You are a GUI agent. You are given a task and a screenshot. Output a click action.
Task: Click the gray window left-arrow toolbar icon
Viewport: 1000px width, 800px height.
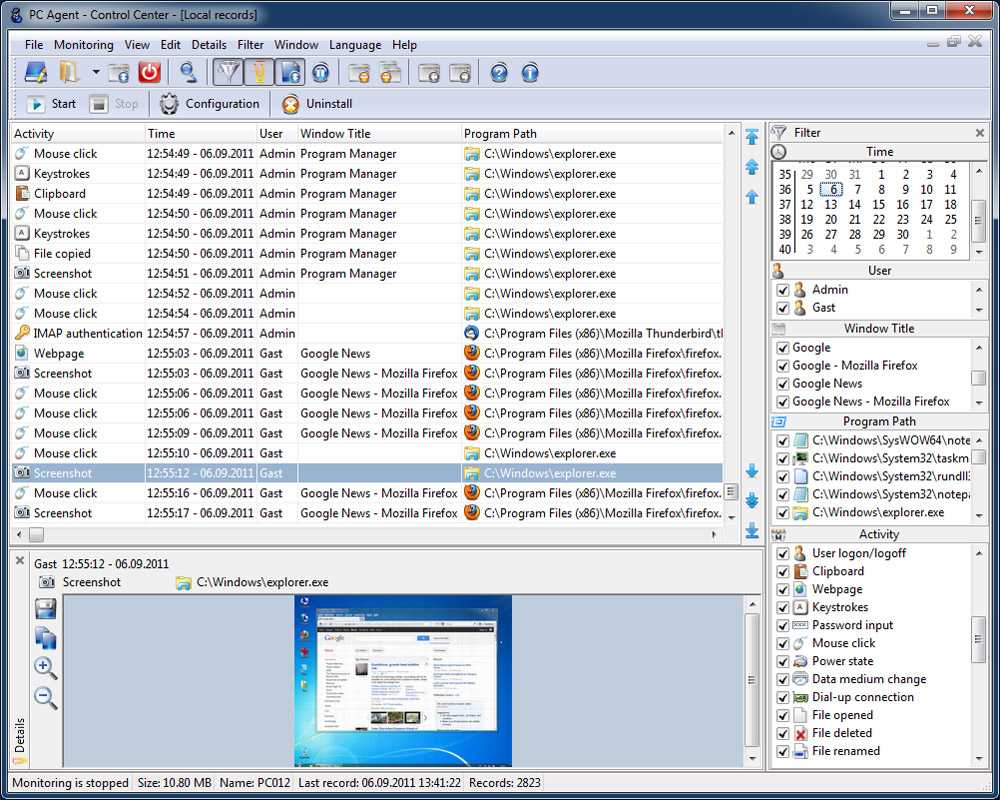[x=429, y=73]
